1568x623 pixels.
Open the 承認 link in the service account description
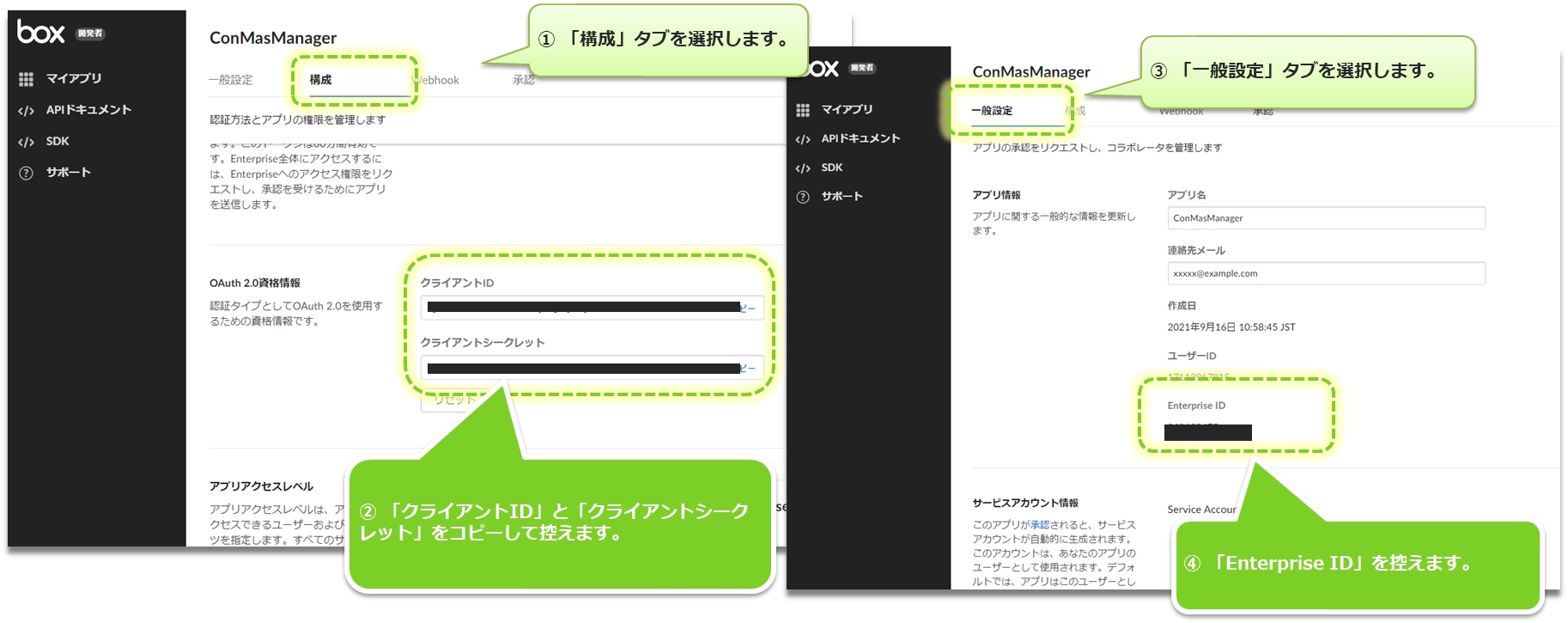(x=1040, y=525)
